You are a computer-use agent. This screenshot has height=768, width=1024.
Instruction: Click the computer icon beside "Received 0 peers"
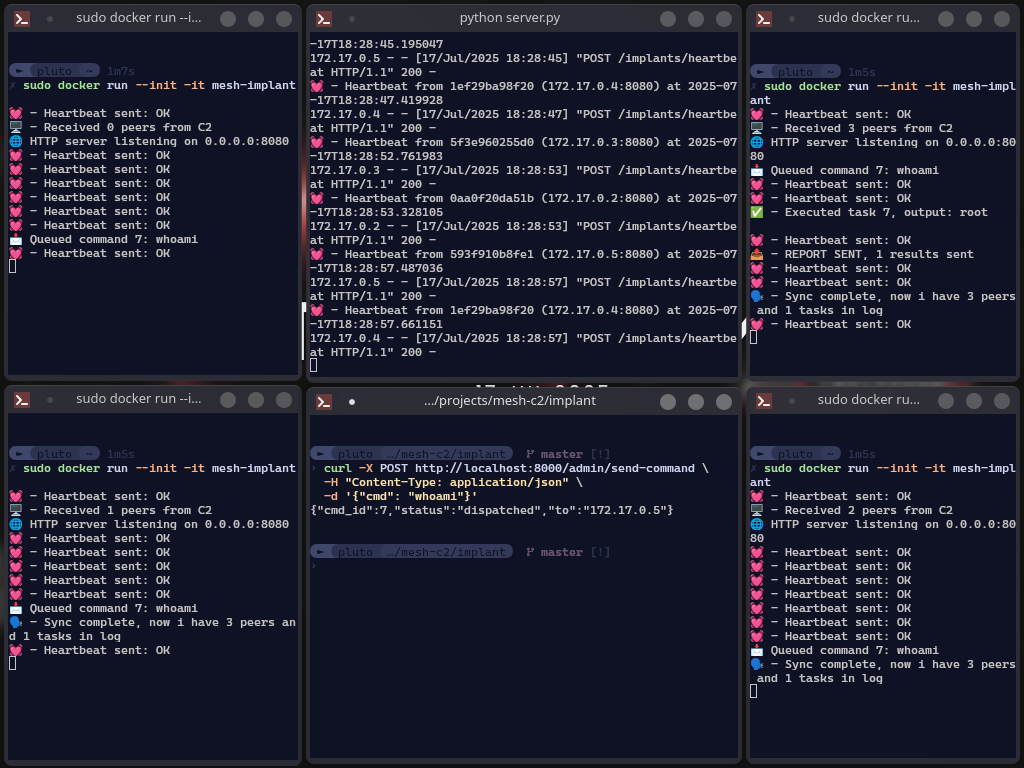(16, 127)
